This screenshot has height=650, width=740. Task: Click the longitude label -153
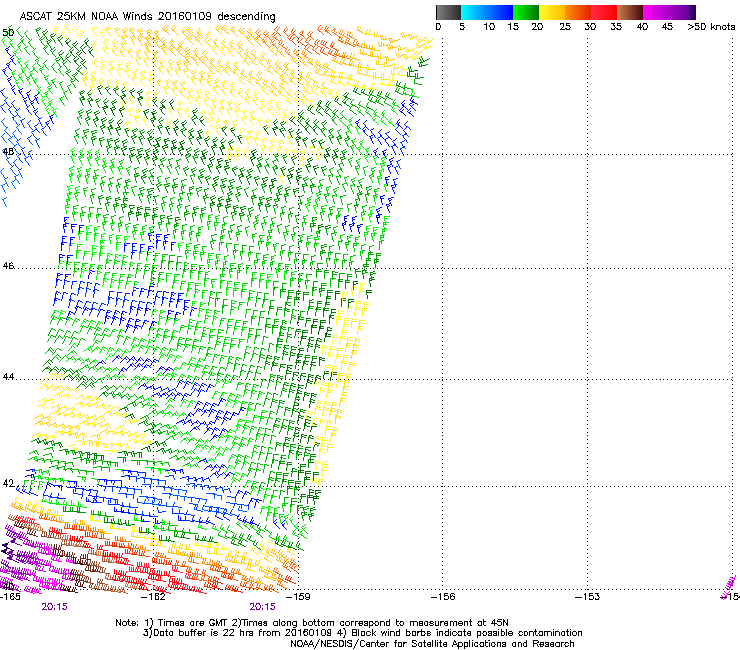pos(588,597)
